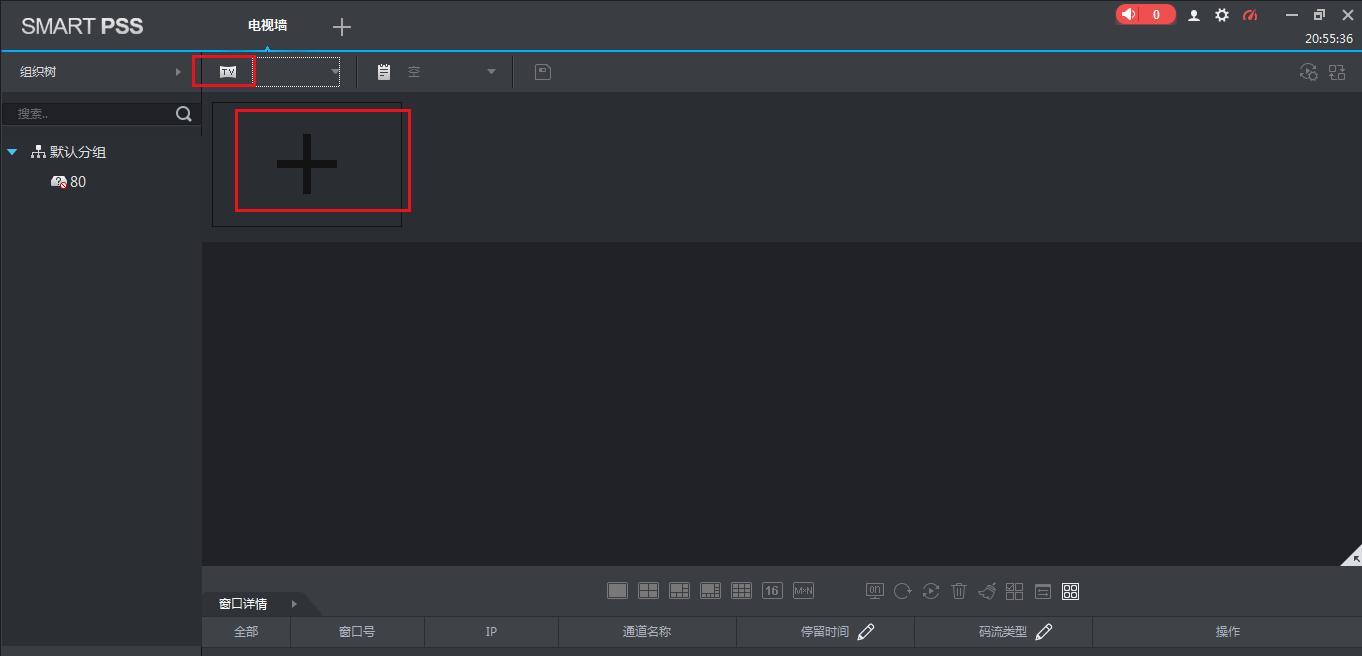
Task: Select the 16-window split layout
Action: pos(772,591)
